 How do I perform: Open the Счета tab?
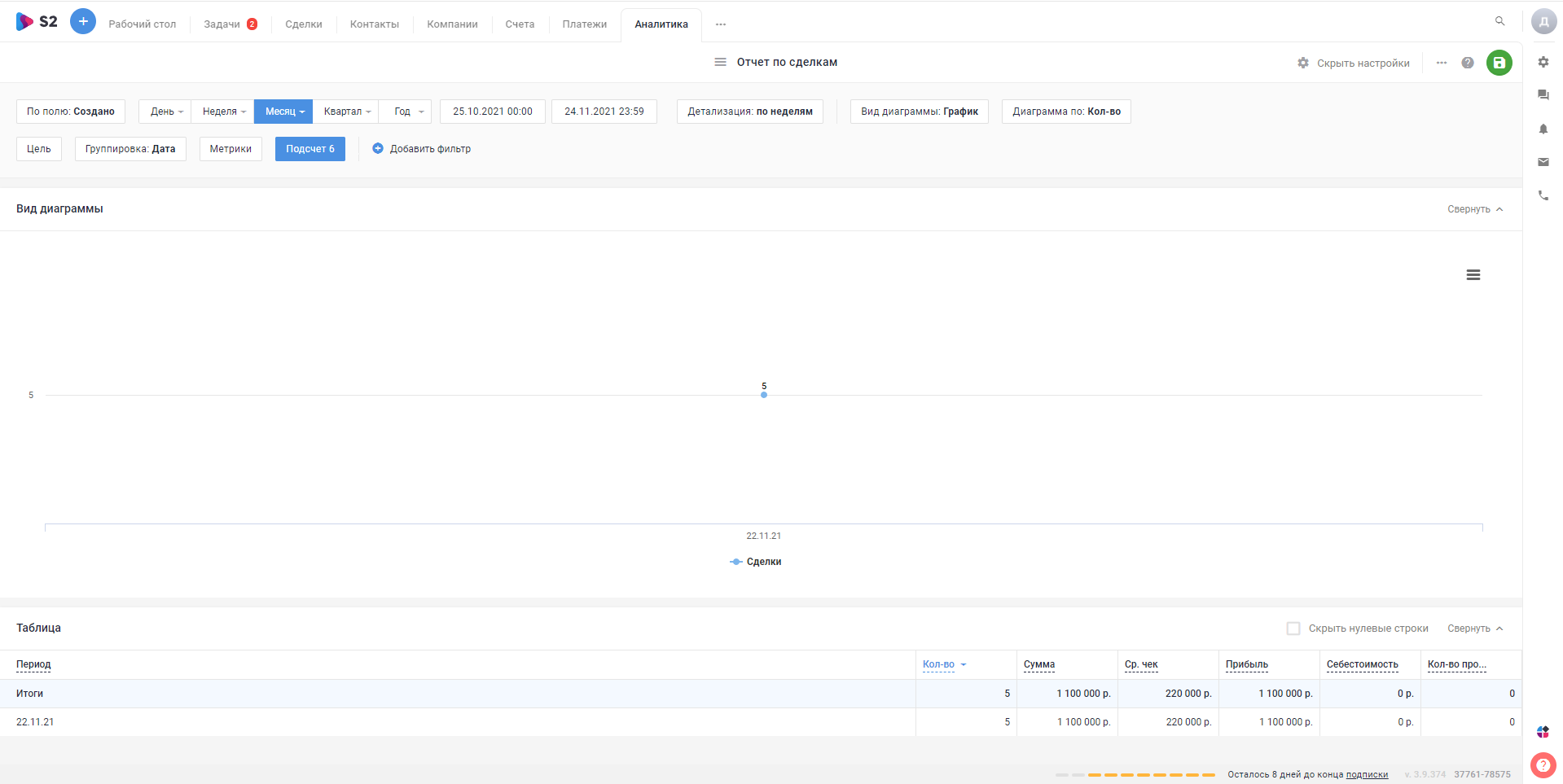520,24
